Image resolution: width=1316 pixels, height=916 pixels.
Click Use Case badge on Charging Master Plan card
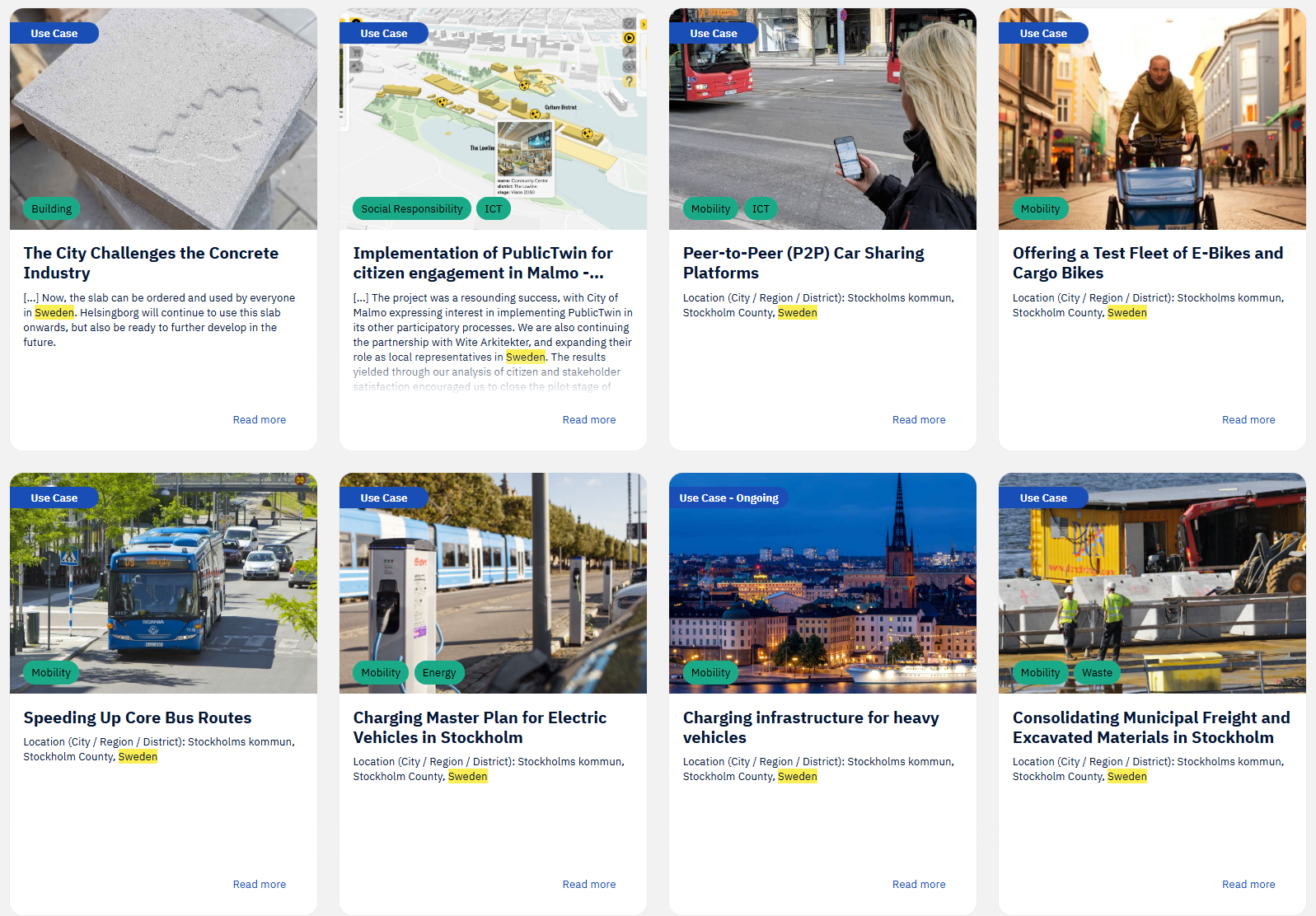[384, 498]
